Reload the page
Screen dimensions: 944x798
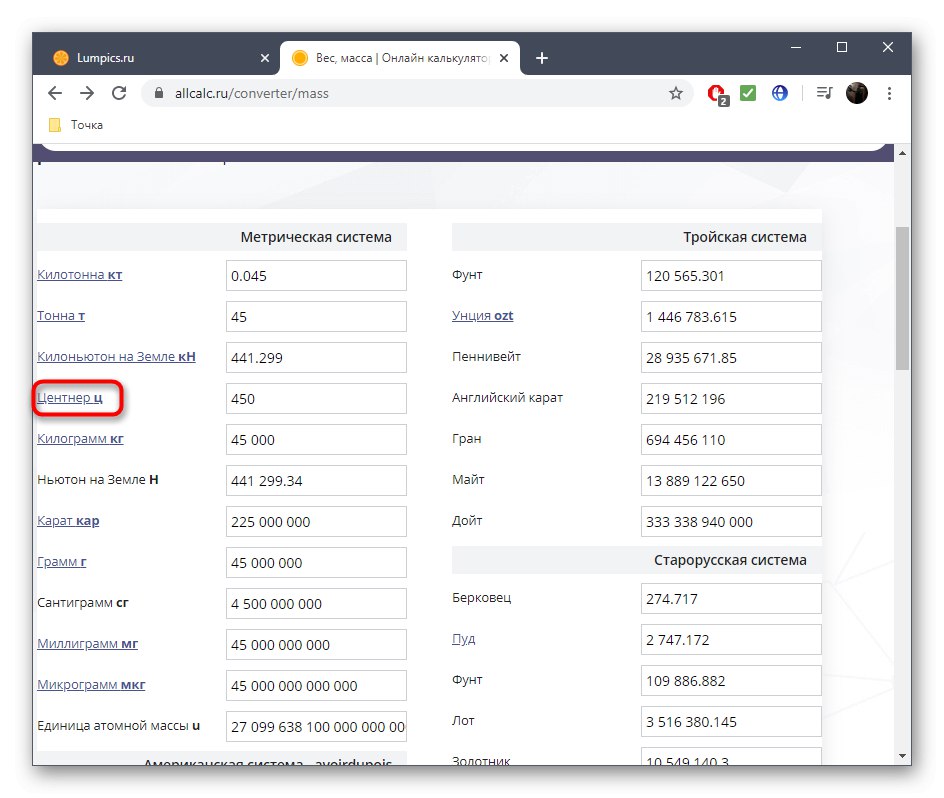tap(119, 93)
